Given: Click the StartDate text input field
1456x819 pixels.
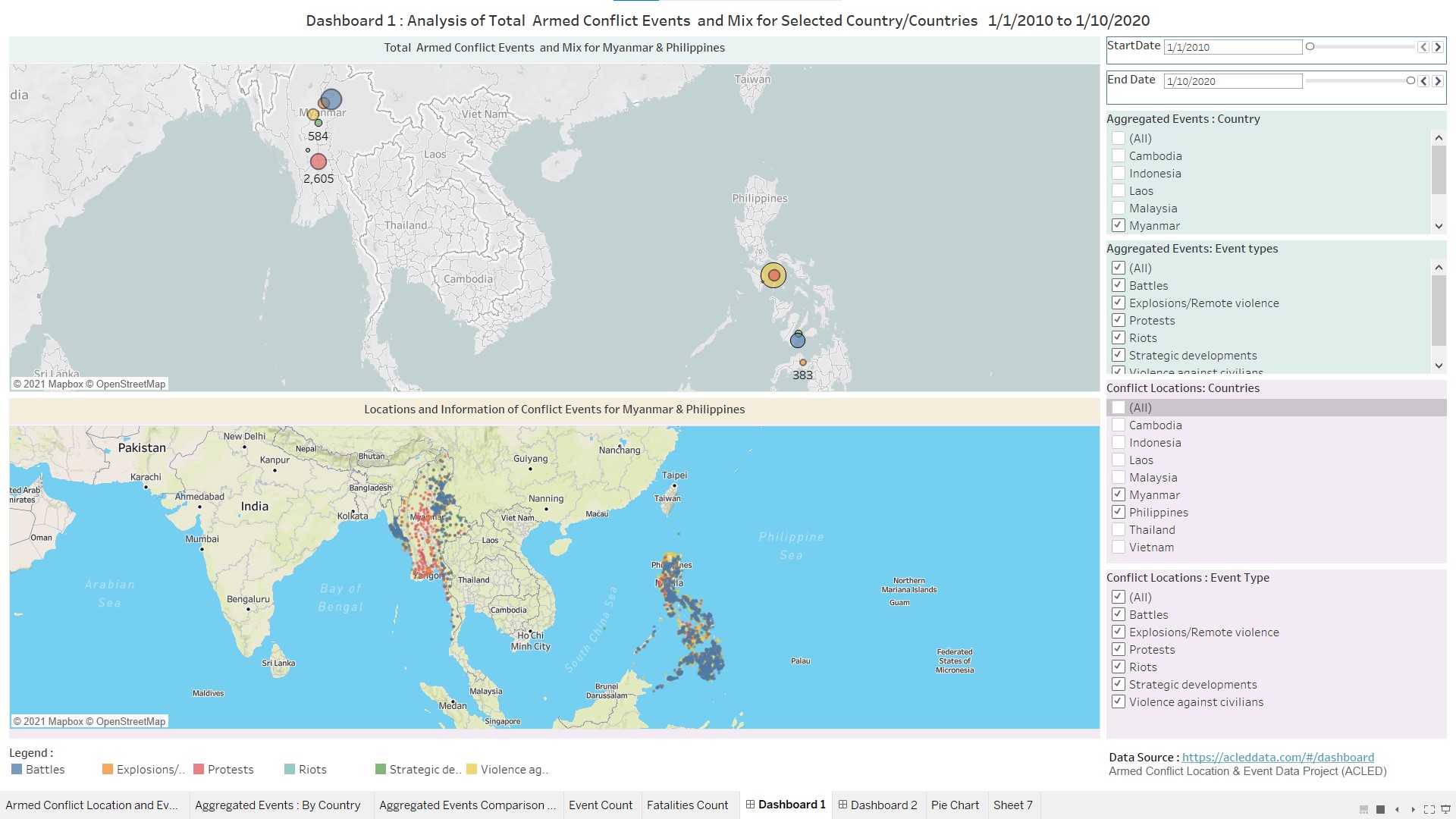Looking at the screenshot, I should coord(1232,47).
